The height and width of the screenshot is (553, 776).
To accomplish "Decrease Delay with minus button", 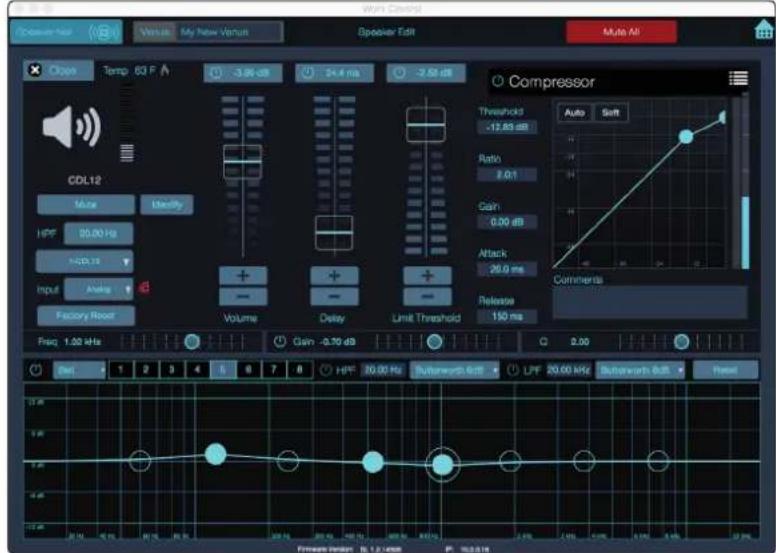I will point(334,297).
